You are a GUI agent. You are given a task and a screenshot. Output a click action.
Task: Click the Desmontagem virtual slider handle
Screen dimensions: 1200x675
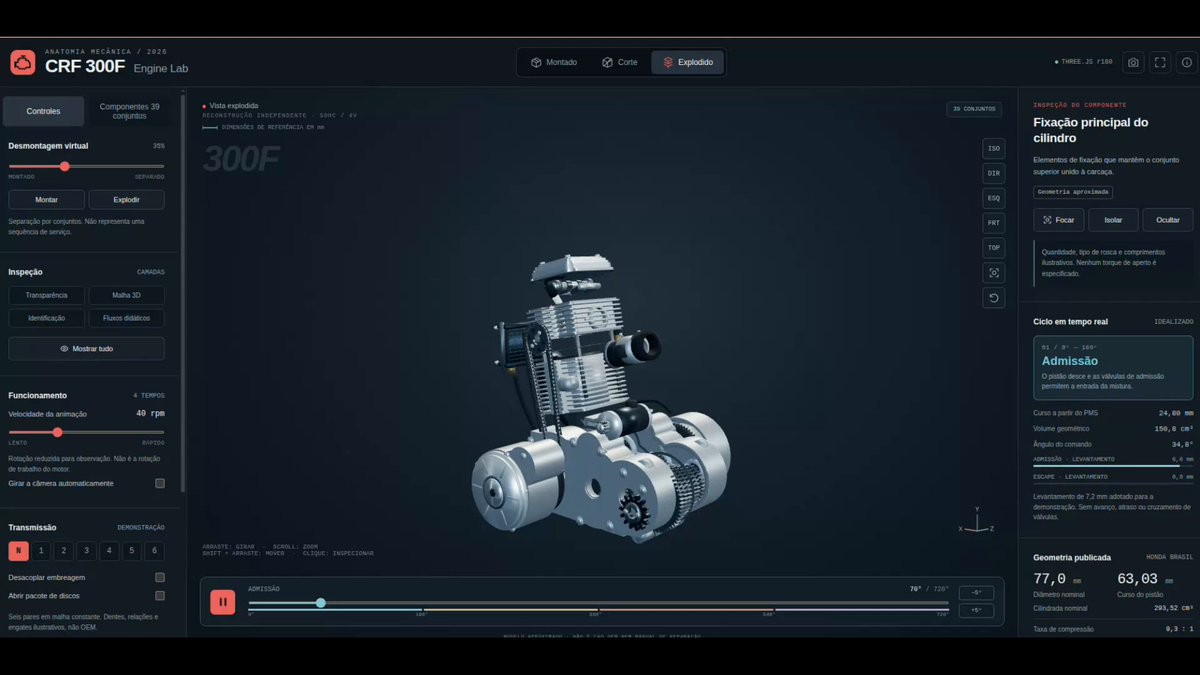point(65,167)
